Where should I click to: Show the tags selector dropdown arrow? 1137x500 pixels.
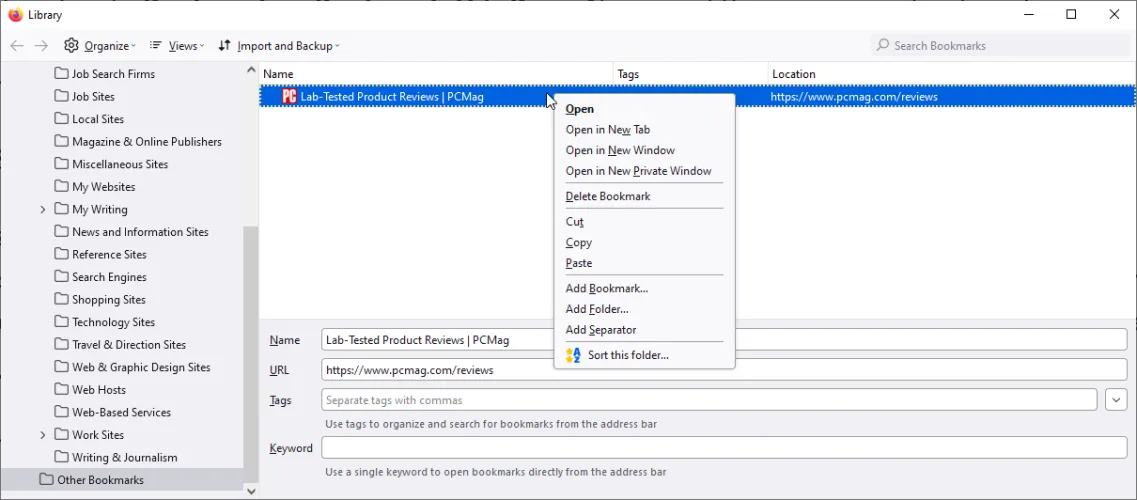click(1116, 400)
